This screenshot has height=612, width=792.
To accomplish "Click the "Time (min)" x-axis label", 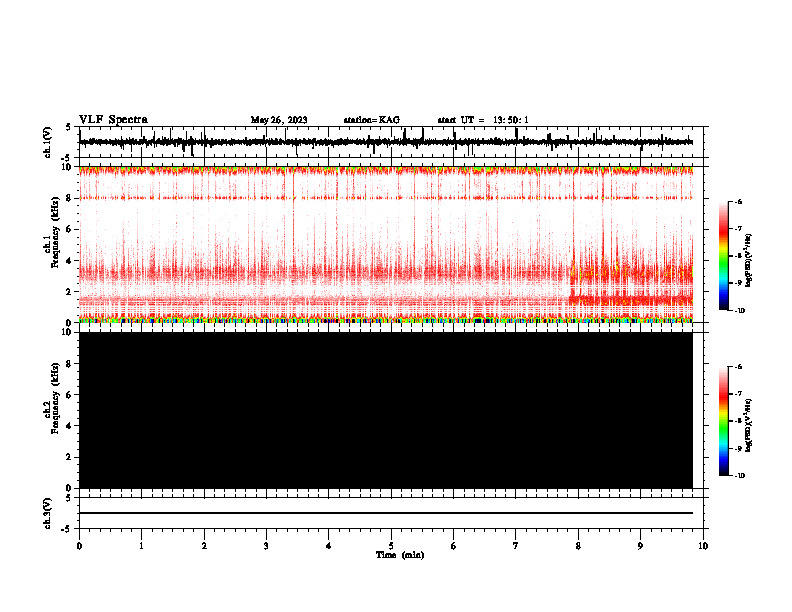I will 400,555.
